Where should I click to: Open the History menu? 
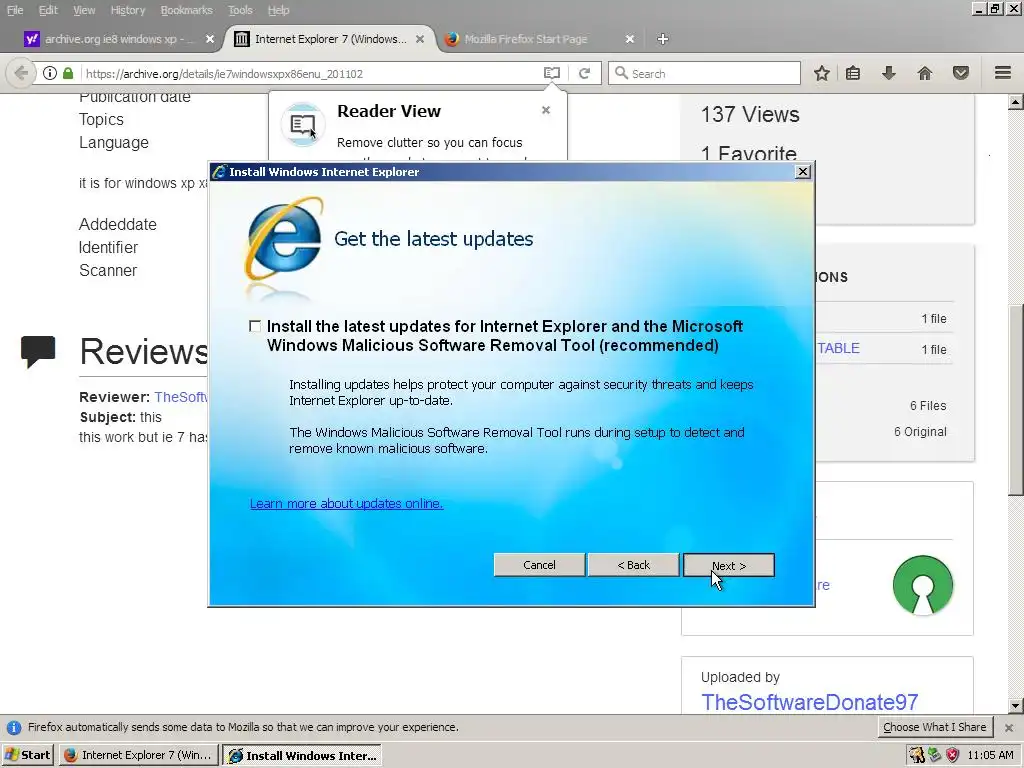127,10
